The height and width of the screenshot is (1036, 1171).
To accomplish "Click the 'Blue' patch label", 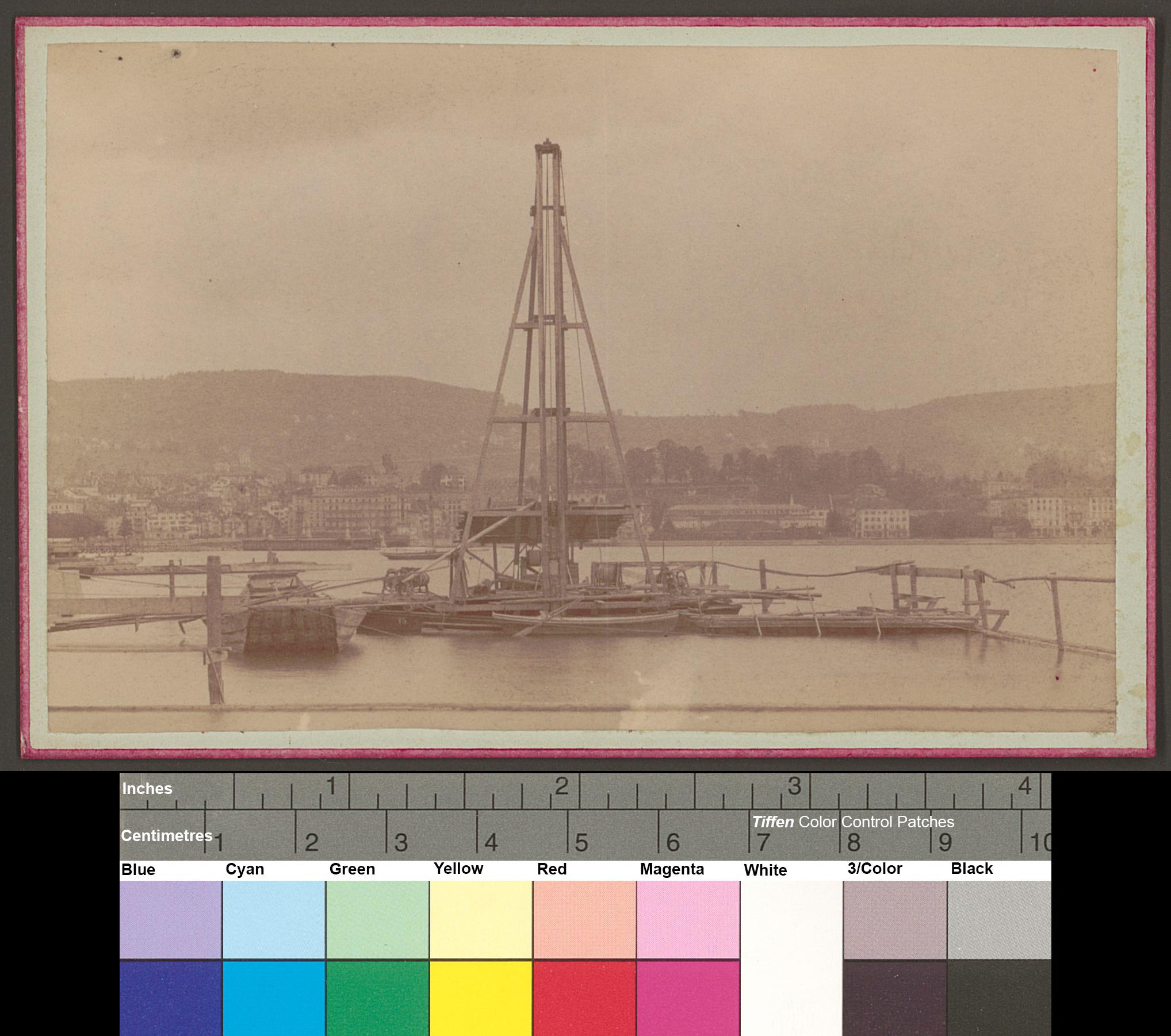I will pyautogui.click(x=138, y=870).
